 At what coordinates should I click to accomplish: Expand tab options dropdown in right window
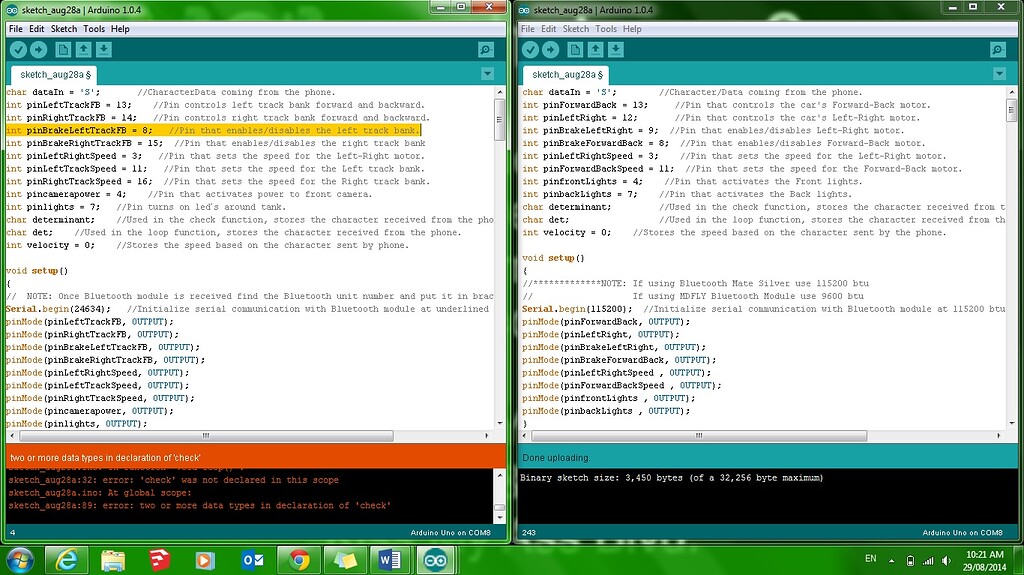998,74
